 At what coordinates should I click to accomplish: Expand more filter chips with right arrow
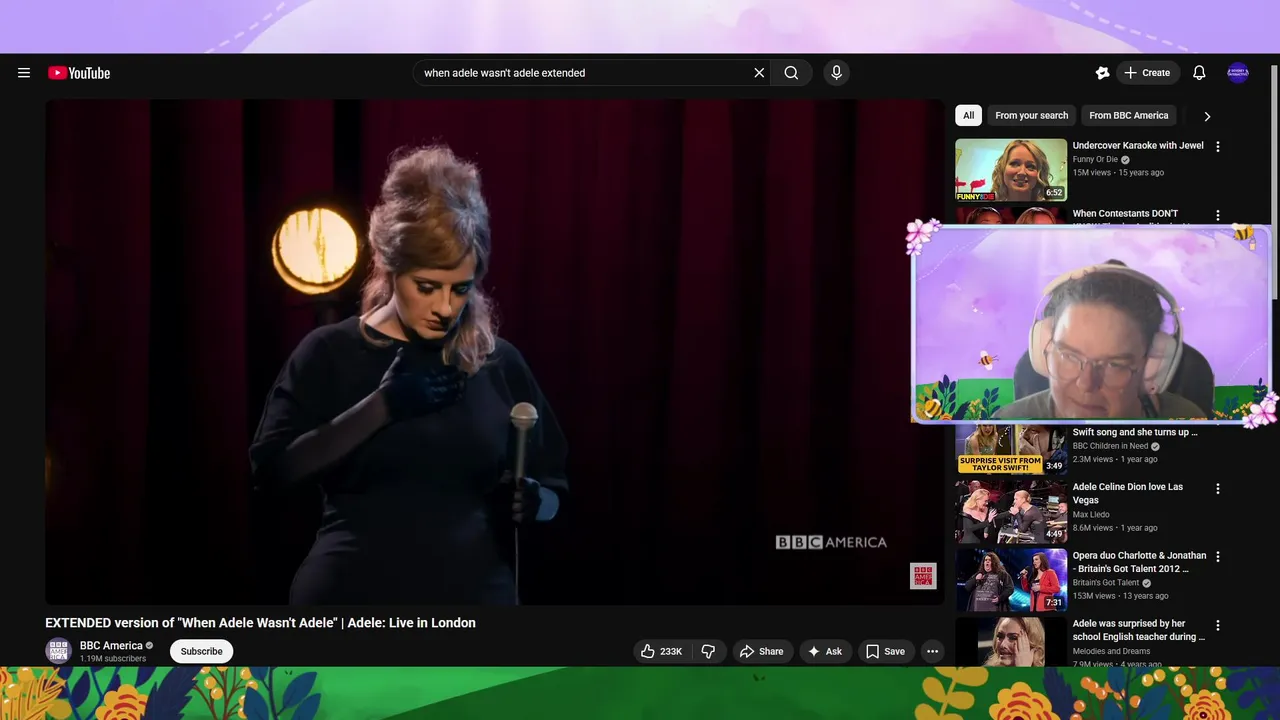click(1207, 116)
